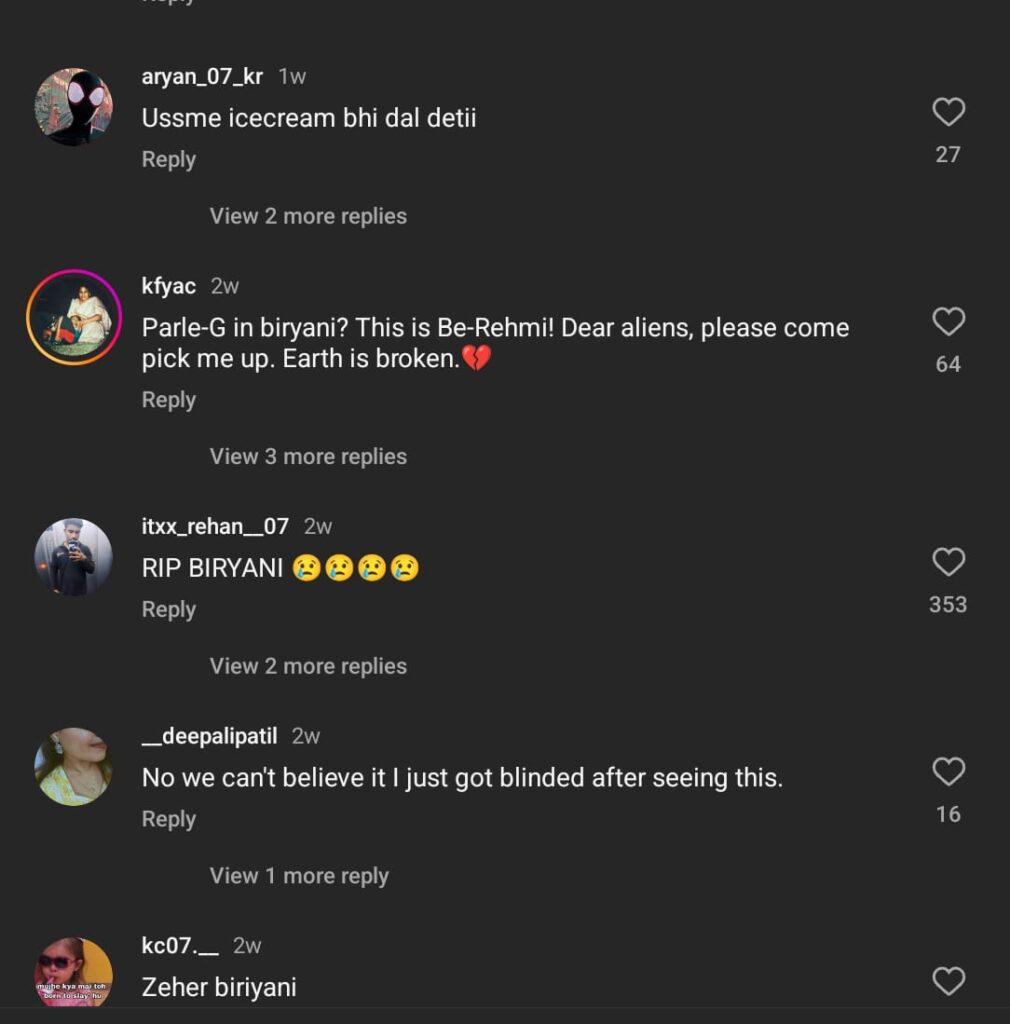Image resolution: width=1010 pixels, height=1024 pixels.
Task: View 1 more reply under __deepalipatil
Action: [x=299, y=876]
